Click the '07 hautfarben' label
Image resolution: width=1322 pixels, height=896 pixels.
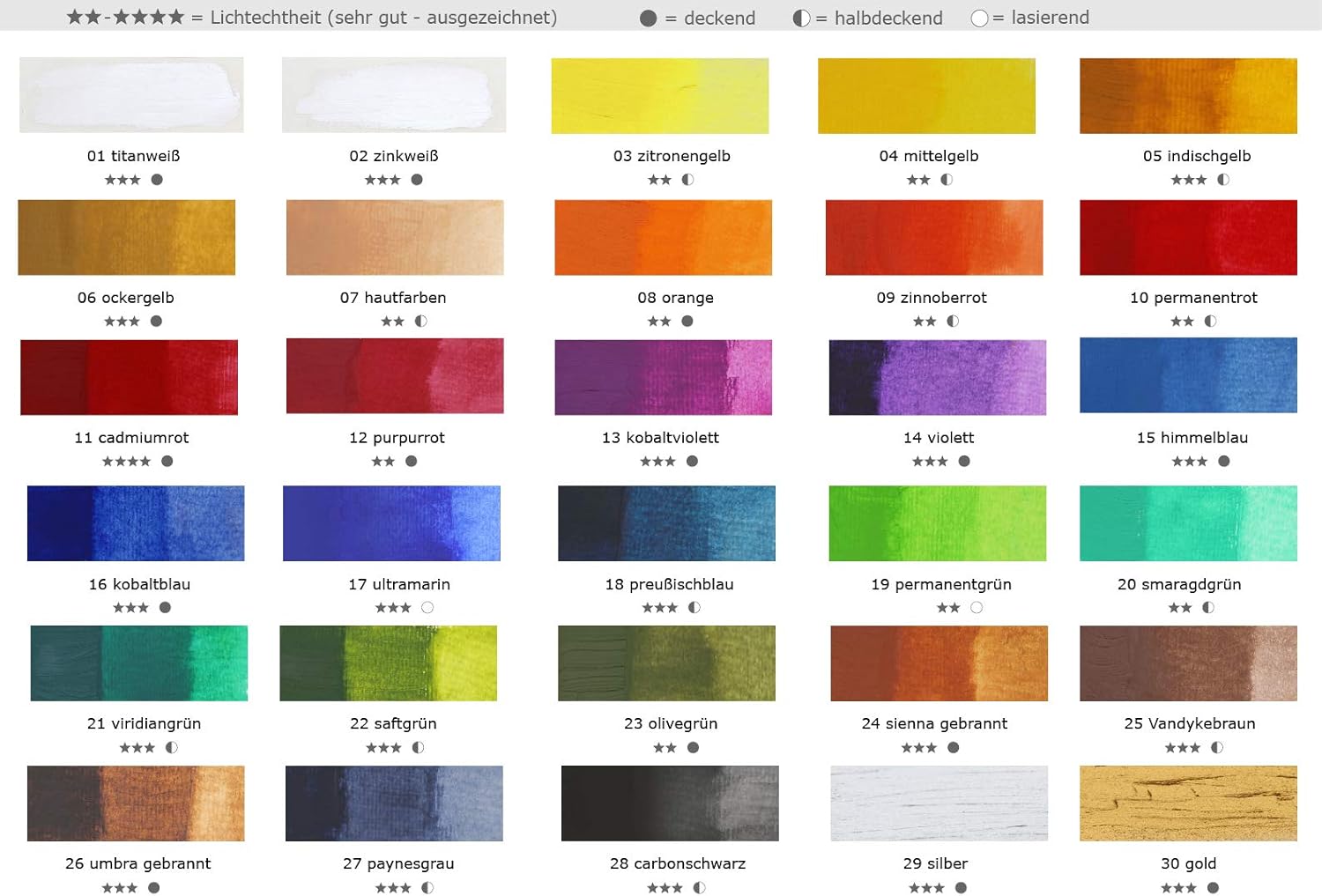coord(393,298)
